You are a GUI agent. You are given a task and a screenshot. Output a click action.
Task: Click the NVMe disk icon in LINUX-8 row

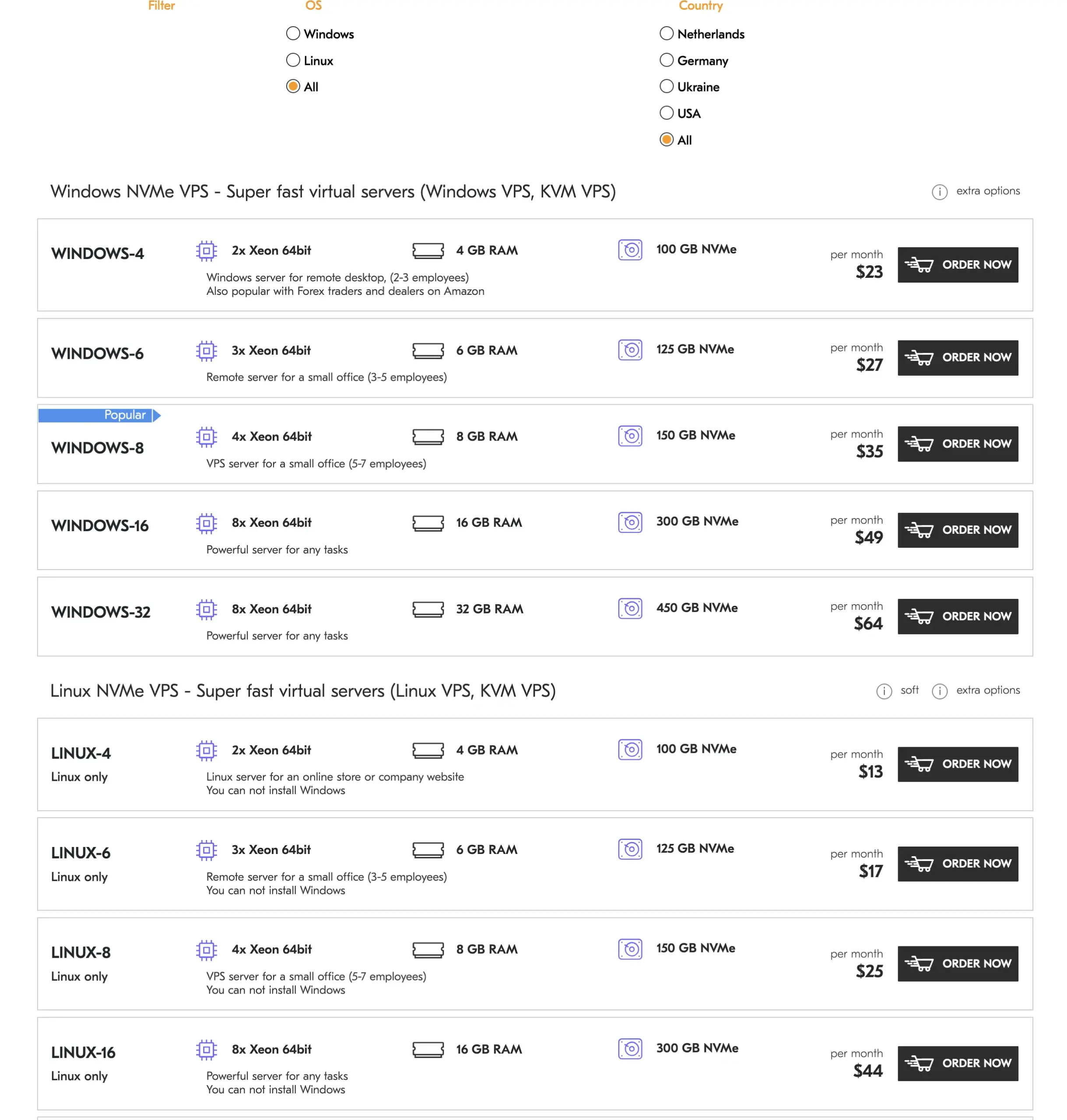pyautogui.click(x=630, y=949)
